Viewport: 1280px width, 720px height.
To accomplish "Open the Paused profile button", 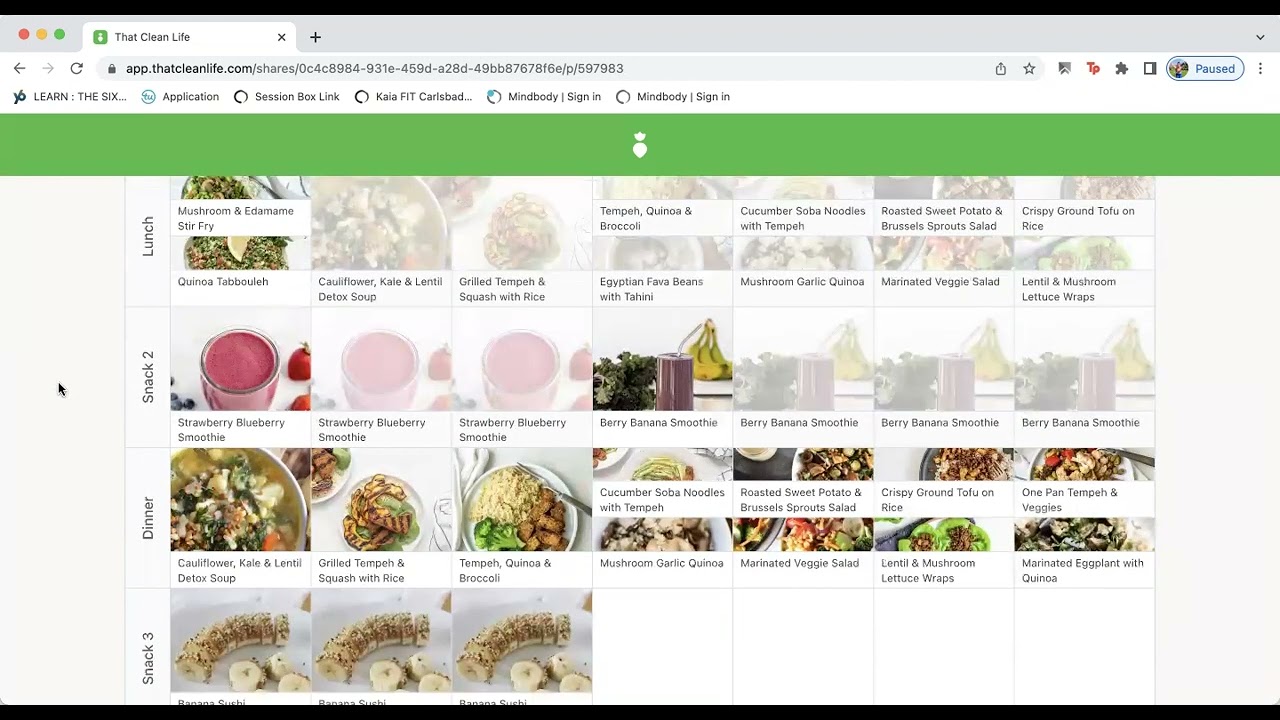I will (x=1205, y=69).
